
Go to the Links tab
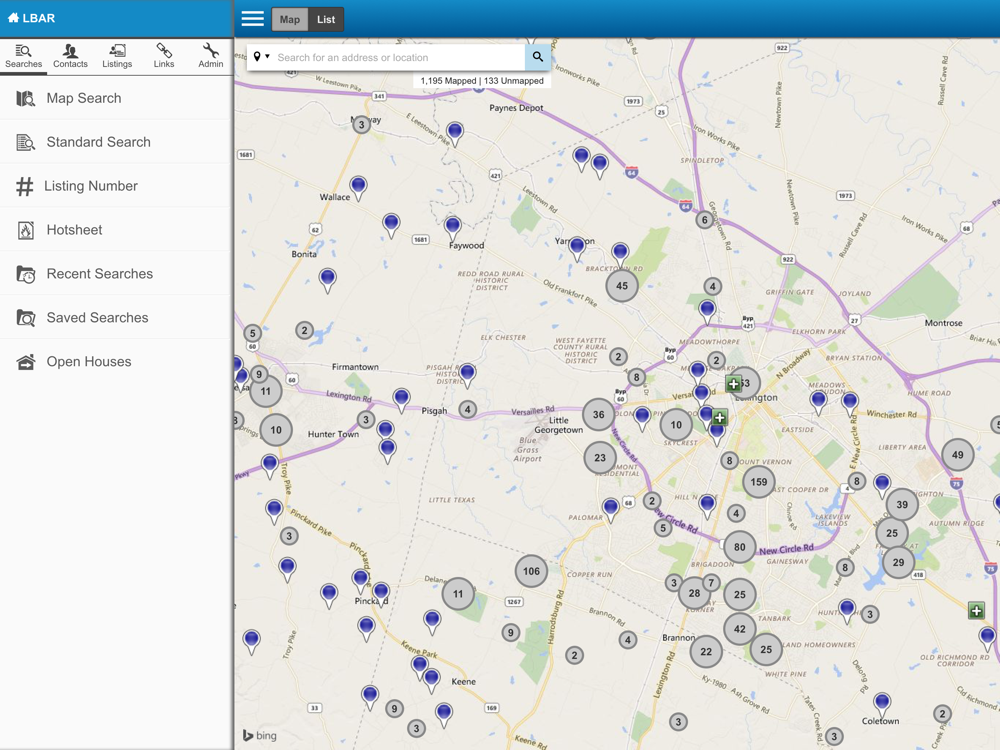(x=164, y=56)
